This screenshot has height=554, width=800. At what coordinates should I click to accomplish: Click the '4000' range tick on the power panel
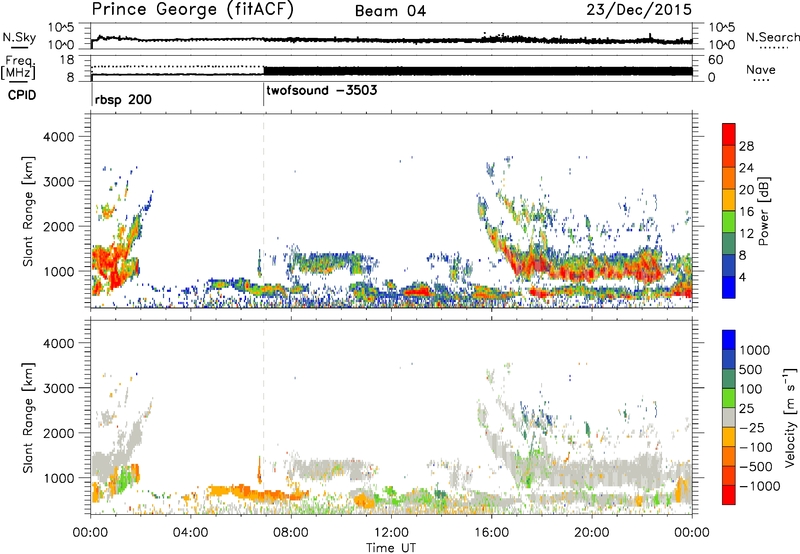[58, 137]
